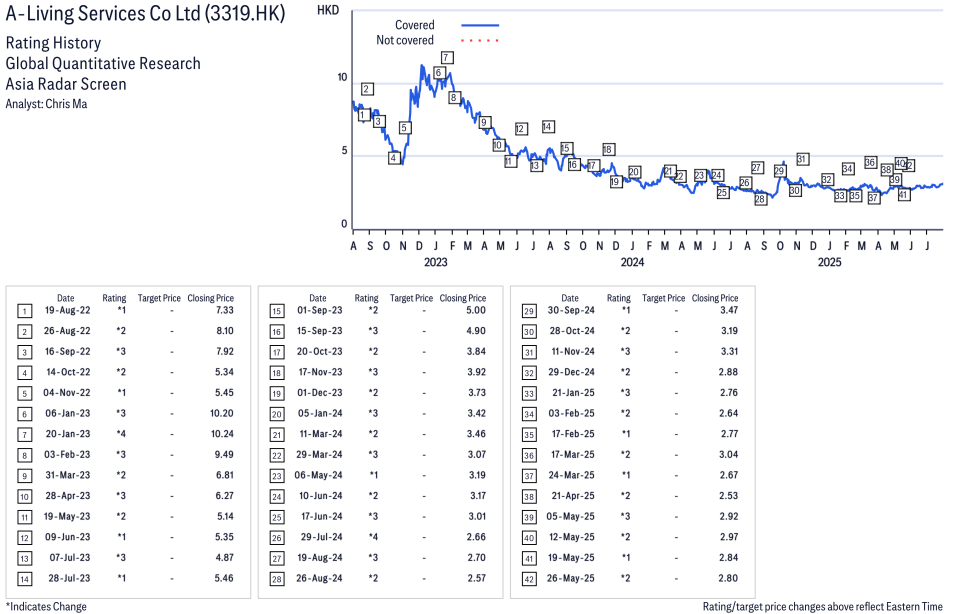Screen dimensions: 954x614
Task: Click the closing price 9.49
Action: [225, 455]
